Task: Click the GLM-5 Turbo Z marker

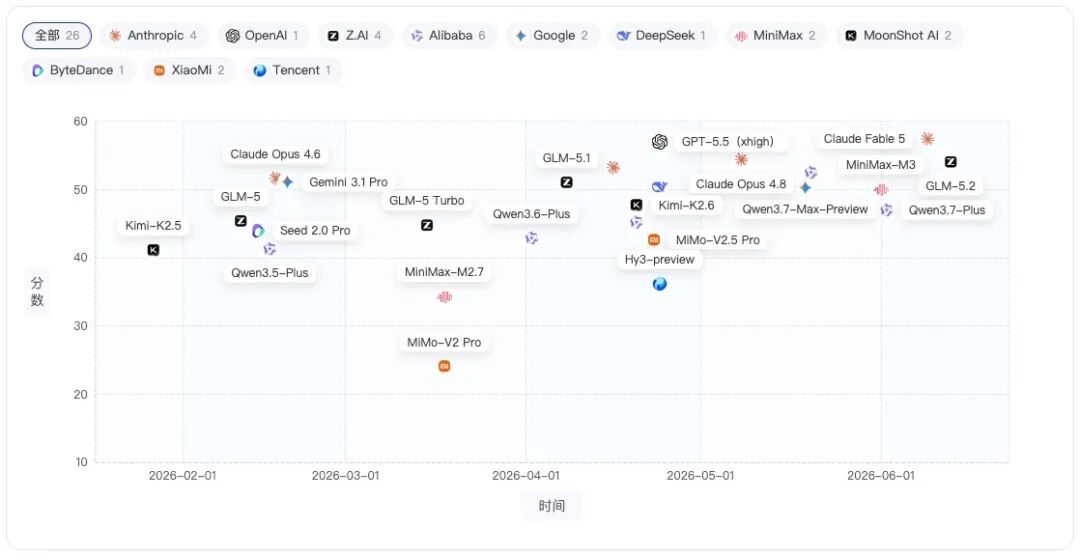Action: click(x=427, y=225)
